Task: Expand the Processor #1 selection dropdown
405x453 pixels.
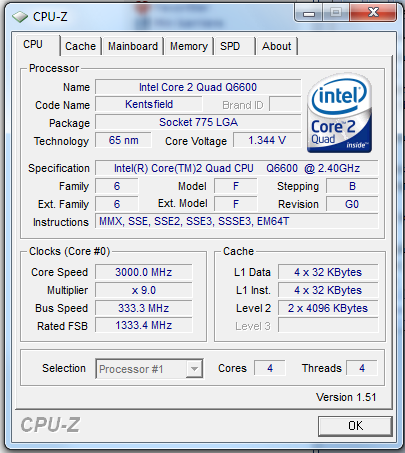Action: point(194,369)
